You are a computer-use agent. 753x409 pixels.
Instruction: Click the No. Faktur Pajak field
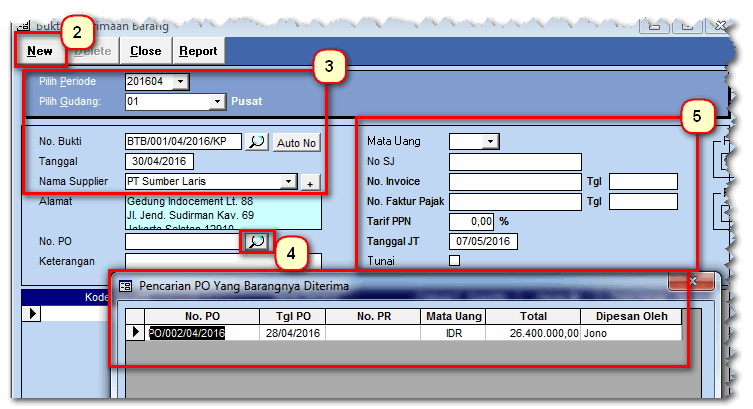coord(515,202)
